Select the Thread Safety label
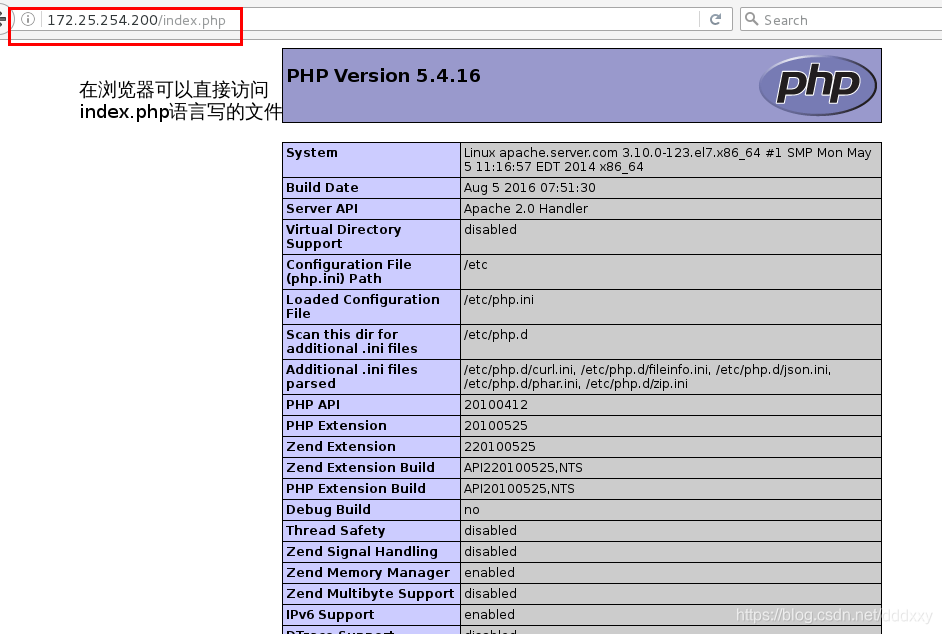 (335, 531)
